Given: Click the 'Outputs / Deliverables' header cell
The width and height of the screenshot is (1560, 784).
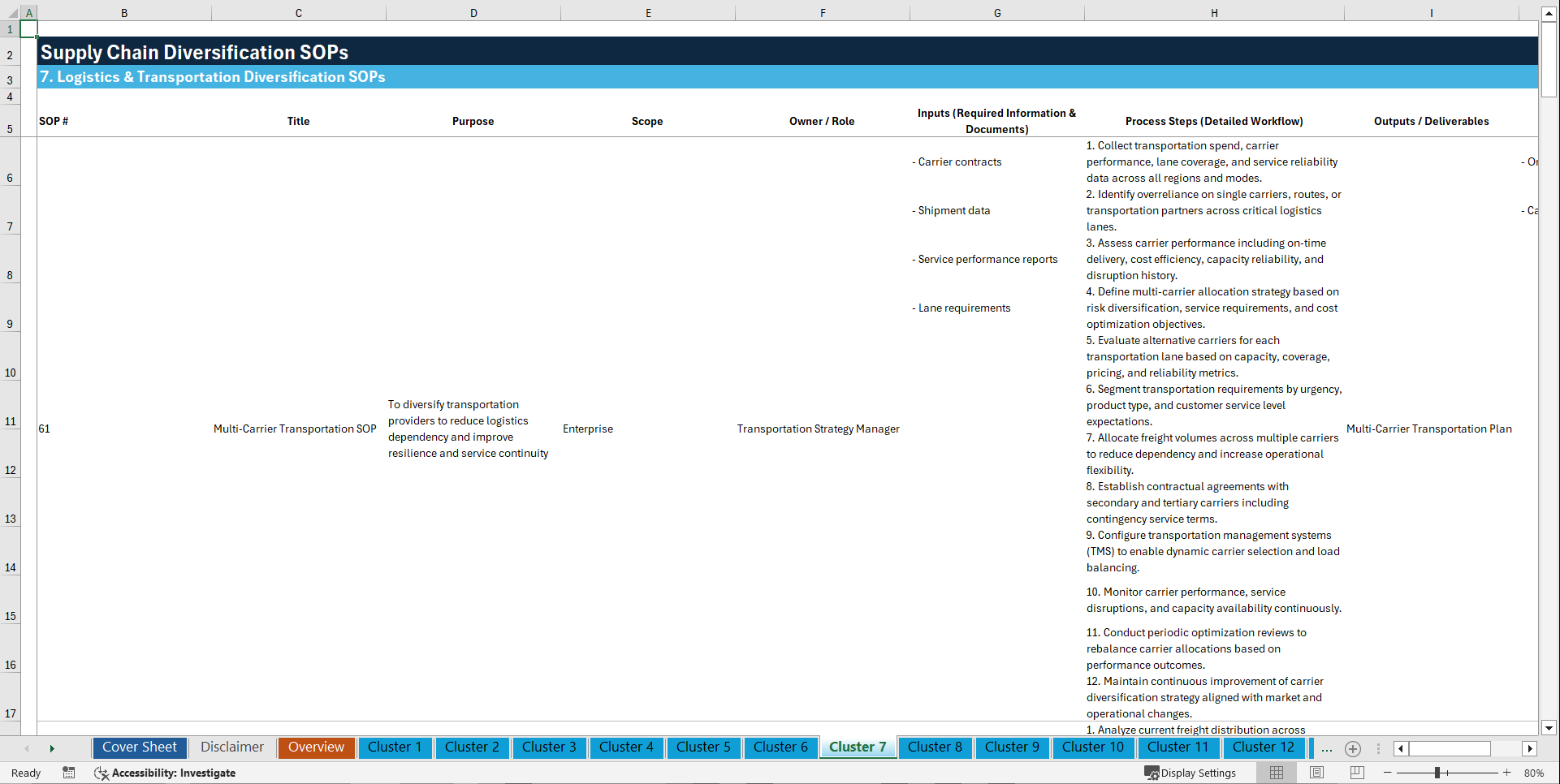Looking at the screenshot, I should tap(1432, 121).
